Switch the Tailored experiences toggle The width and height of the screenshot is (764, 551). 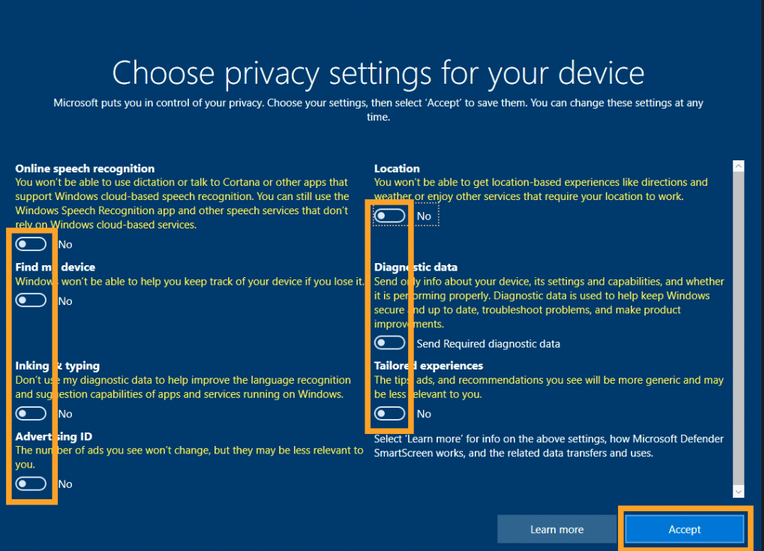[390, 414]
